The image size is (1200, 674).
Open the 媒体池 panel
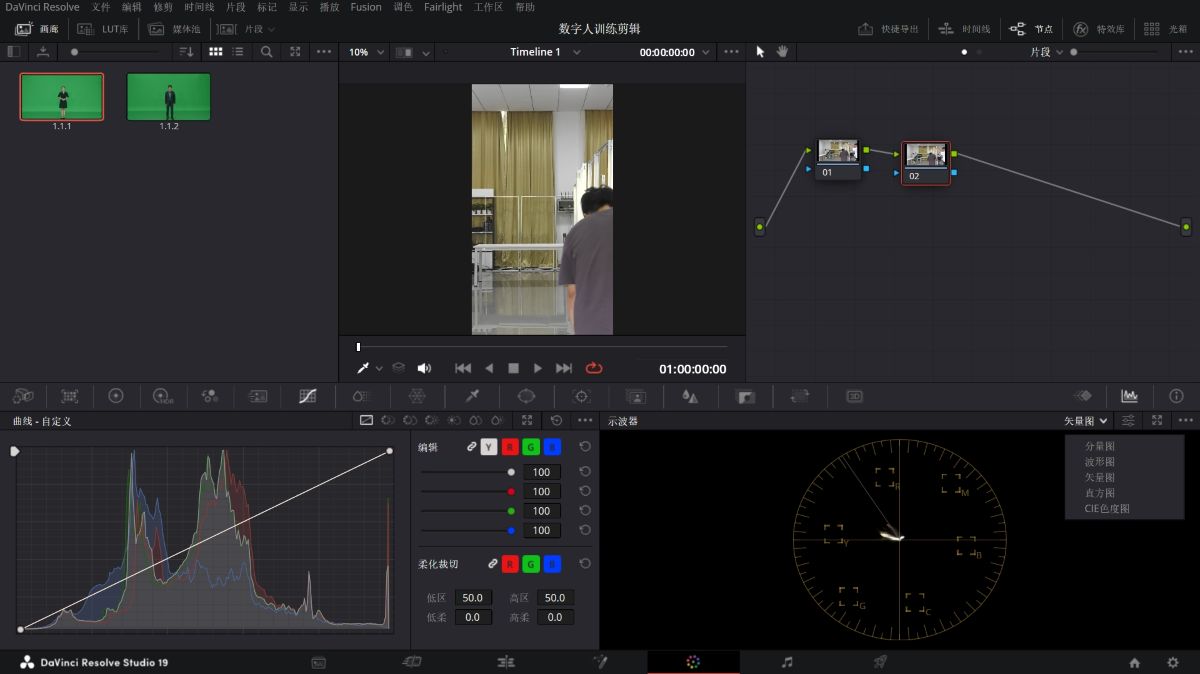click(x=173, y=29)
